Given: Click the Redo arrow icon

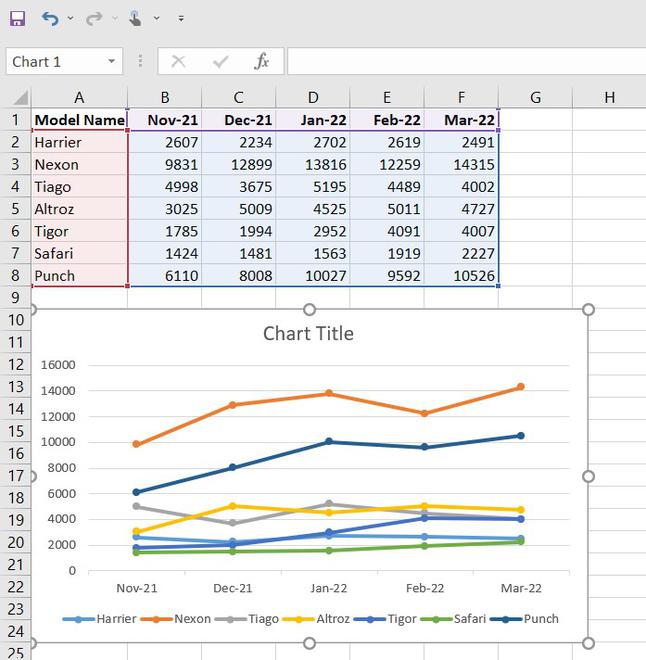Looking at the screenshot, I should pyautogui.click(x=94, y=18).
